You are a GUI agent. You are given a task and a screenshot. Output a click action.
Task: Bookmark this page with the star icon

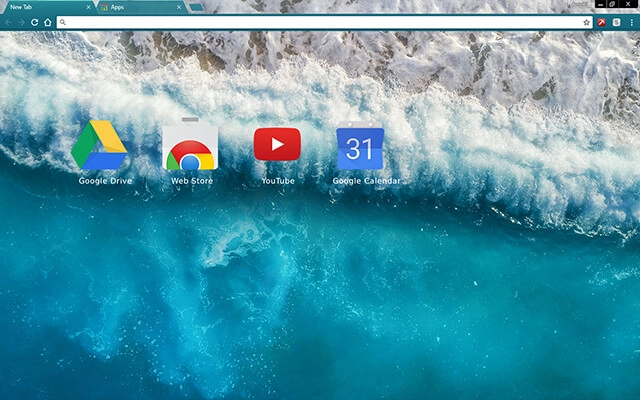point(587,22)
